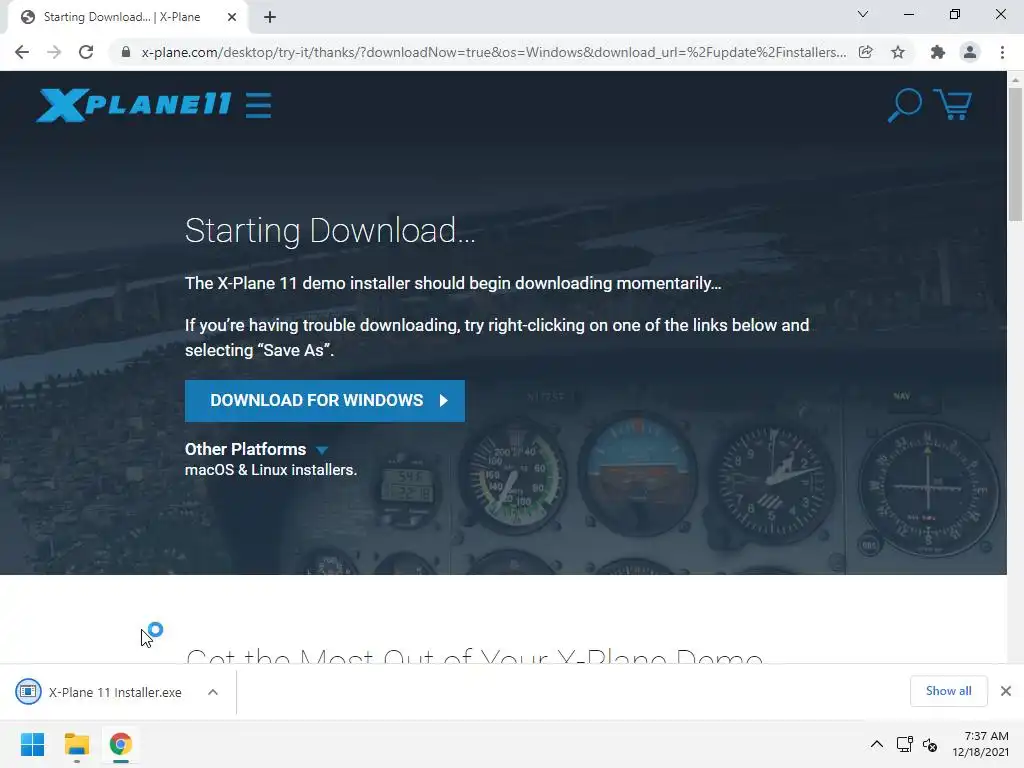Close the Starting Download tab
This screenshot has width=1024, height=768.
tap(232, 17)
